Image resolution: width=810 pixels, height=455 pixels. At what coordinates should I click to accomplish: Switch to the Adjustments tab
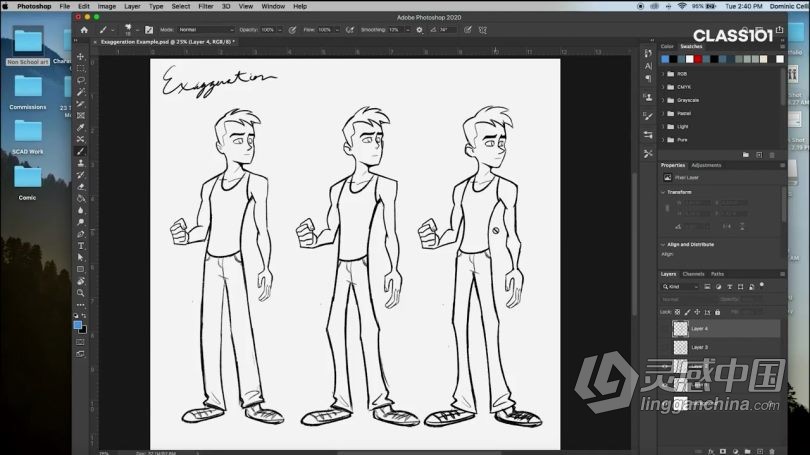tap(706, 165)
